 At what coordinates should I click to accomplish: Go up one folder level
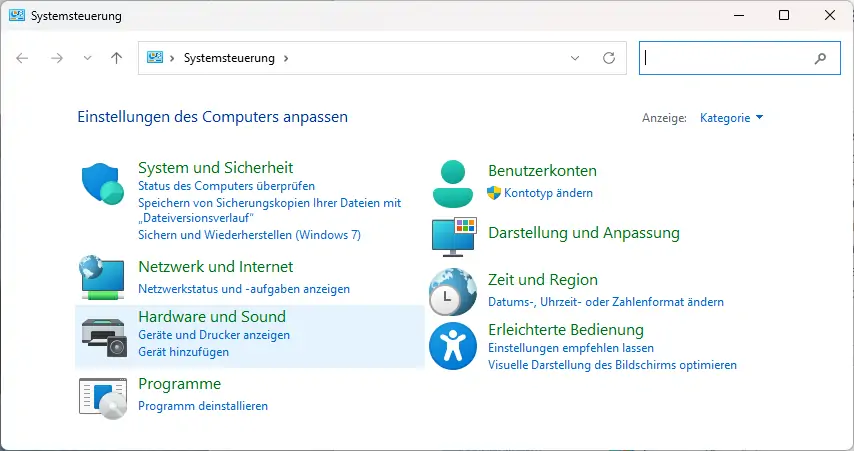click(116, 58)
